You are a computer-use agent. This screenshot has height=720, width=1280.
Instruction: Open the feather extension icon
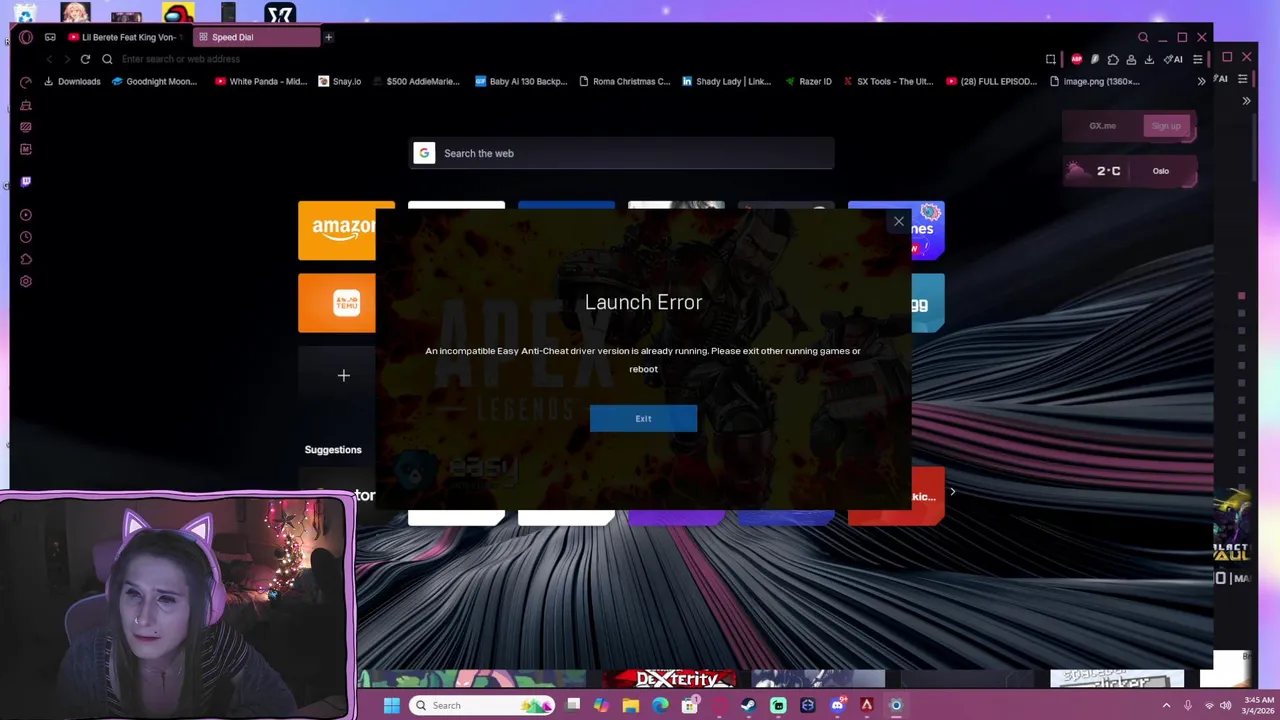1095,59
